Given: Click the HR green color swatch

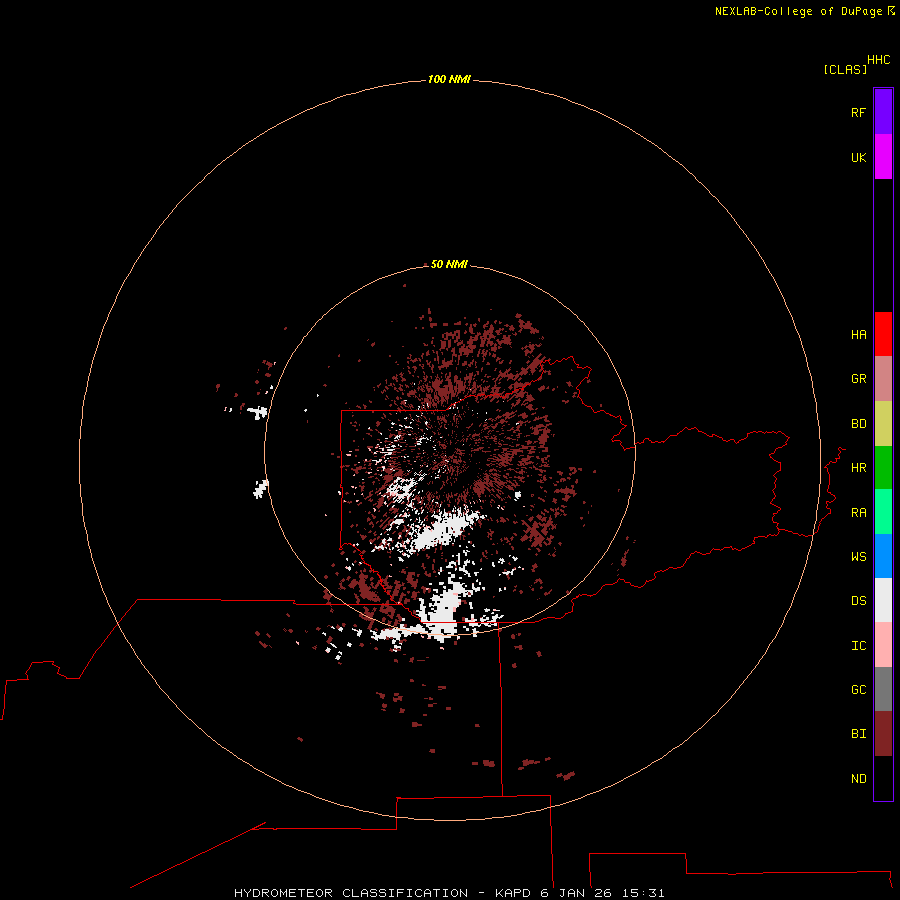Looking at the screenshot, I should (883, 468).
